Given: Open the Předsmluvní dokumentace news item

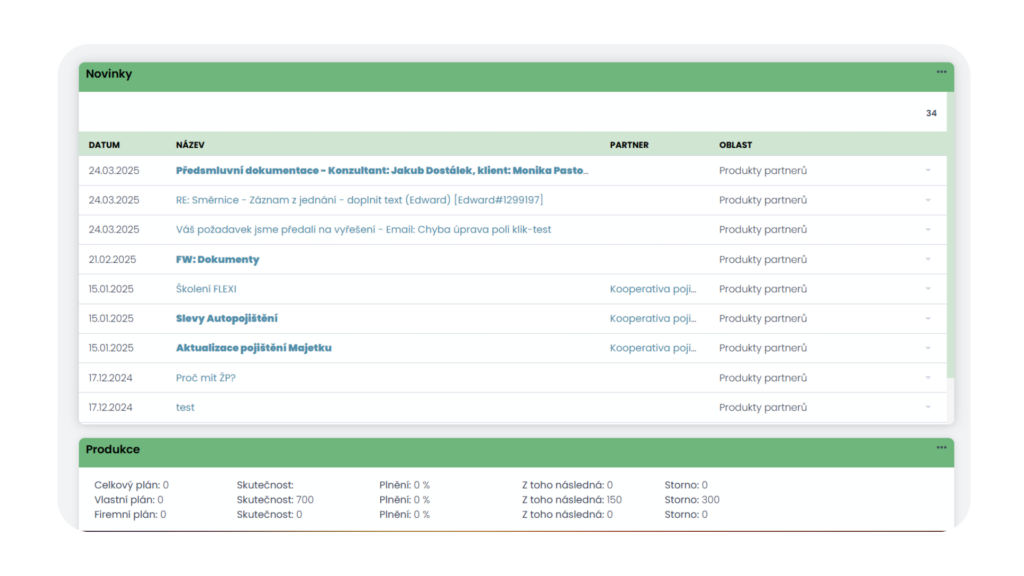Looking at the screenshot, I should (x=382, y=171).
